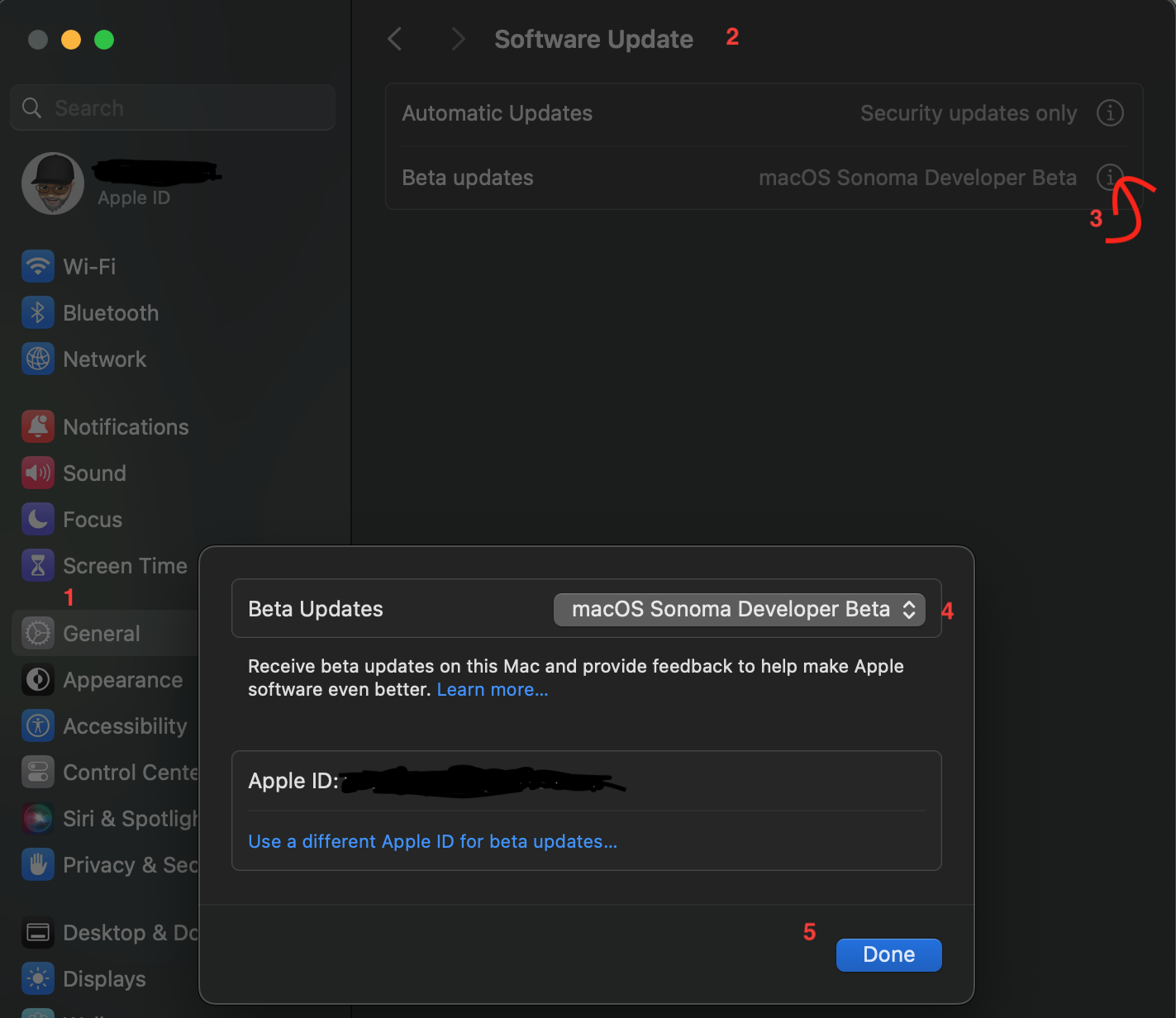1176x1018 pixels.
Task: Click the Apple ID label under name
Action: [x=134, y=197]
